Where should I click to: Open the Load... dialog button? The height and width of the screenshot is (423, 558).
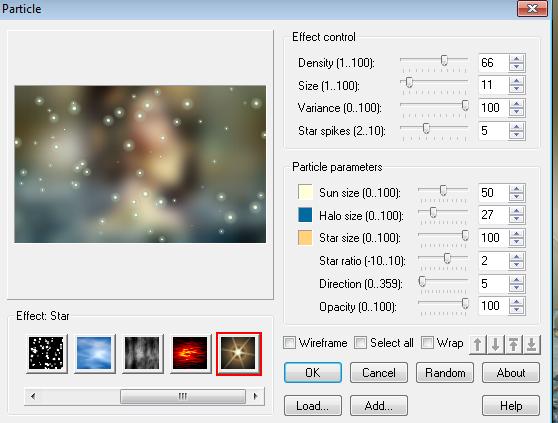coord(313,406)
